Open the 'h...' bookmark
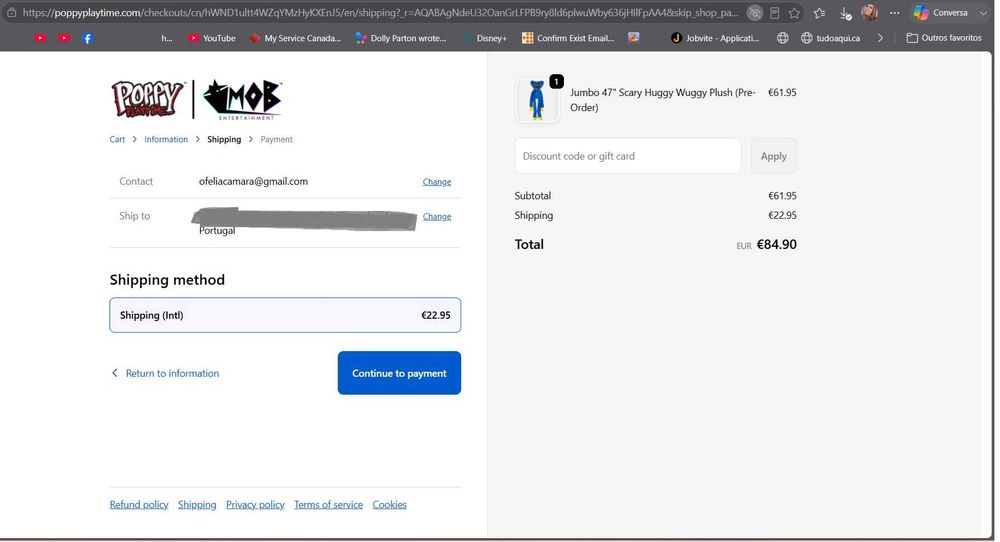Image resolution: width=1000 pixels, height=542 pixels. (x=166, y=38)
